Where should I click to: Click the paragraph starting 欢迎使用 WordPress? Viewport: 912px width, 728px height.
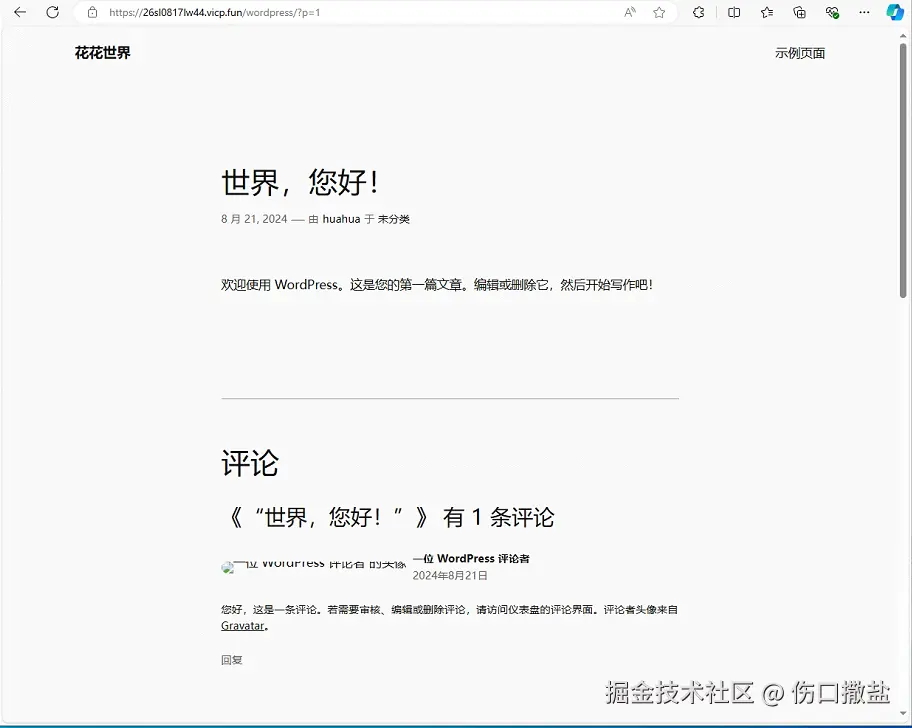tap(437, 284)
